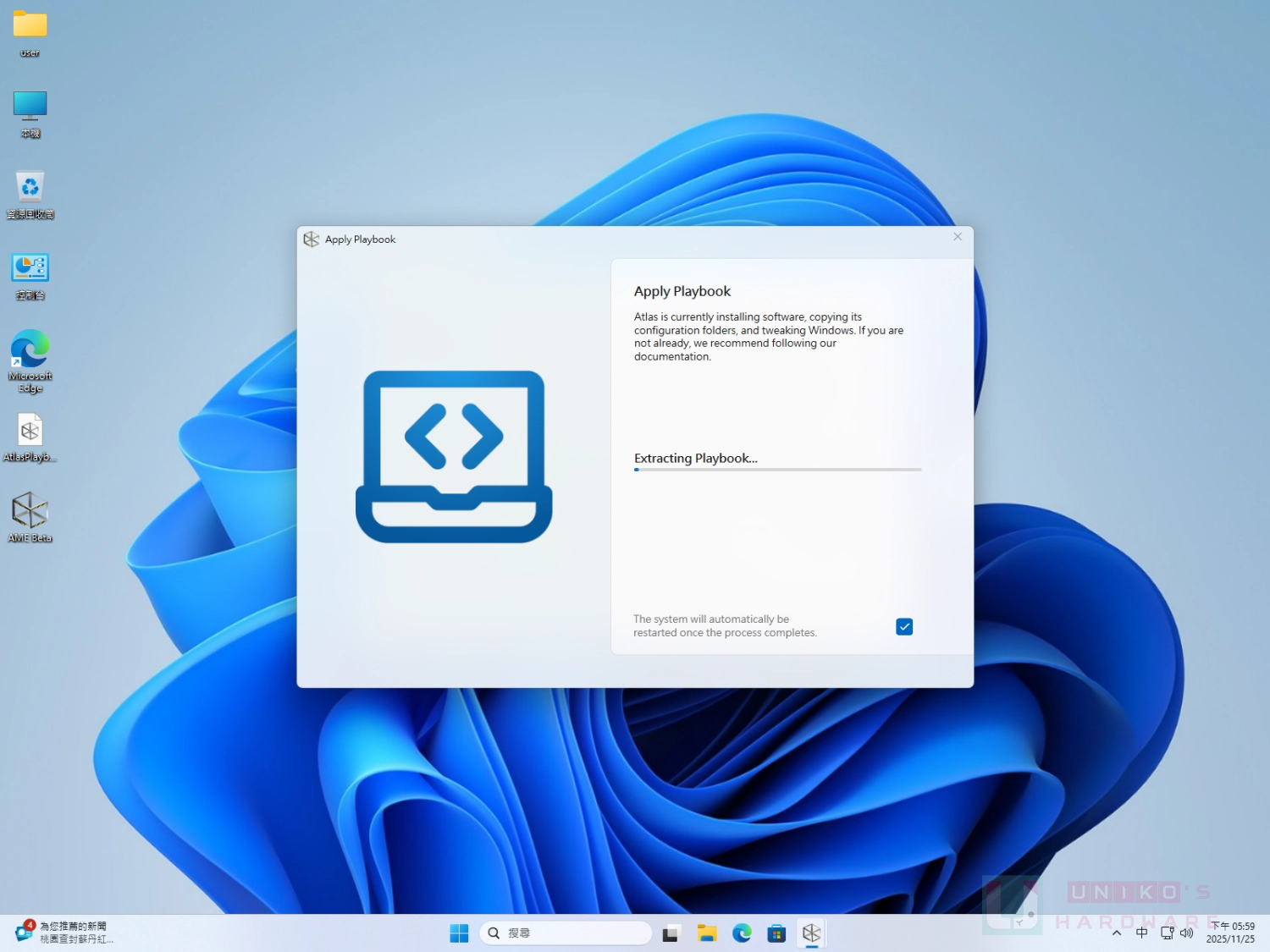Open File Explorer from the taskbar
Viewport: 1270px width, 952px height.
(707, 933)
